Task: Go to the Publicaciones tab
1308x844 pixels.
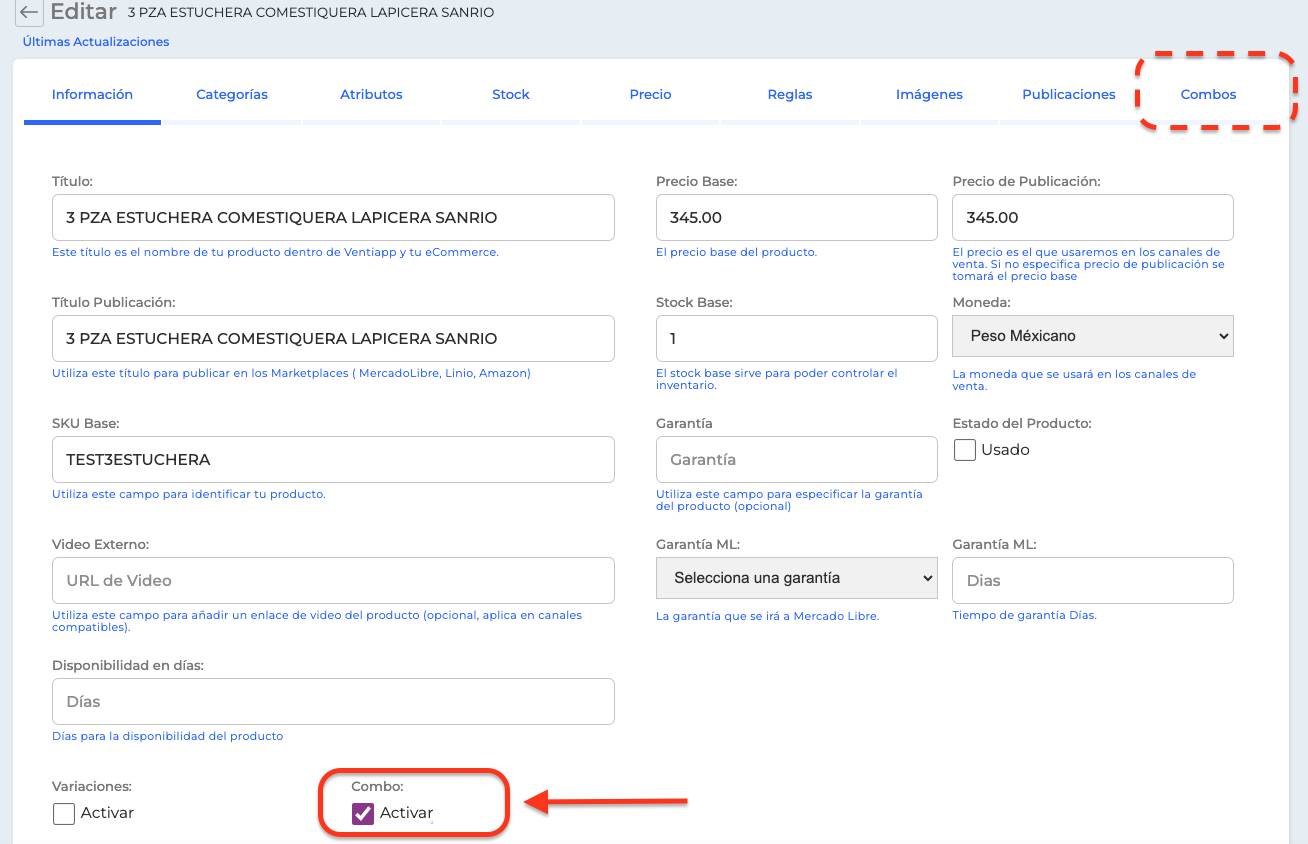Action: 1069,94
